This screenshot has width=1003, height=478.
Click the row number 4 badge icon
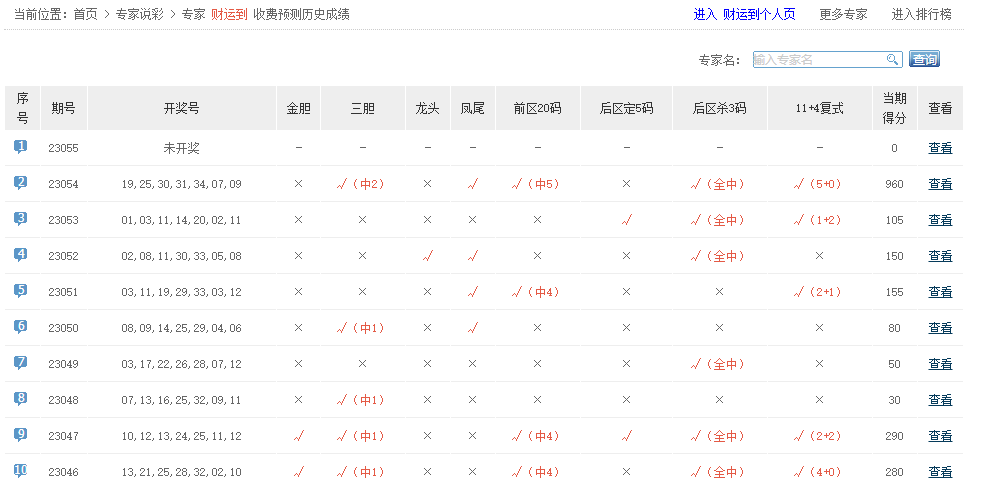pos(21,255)
